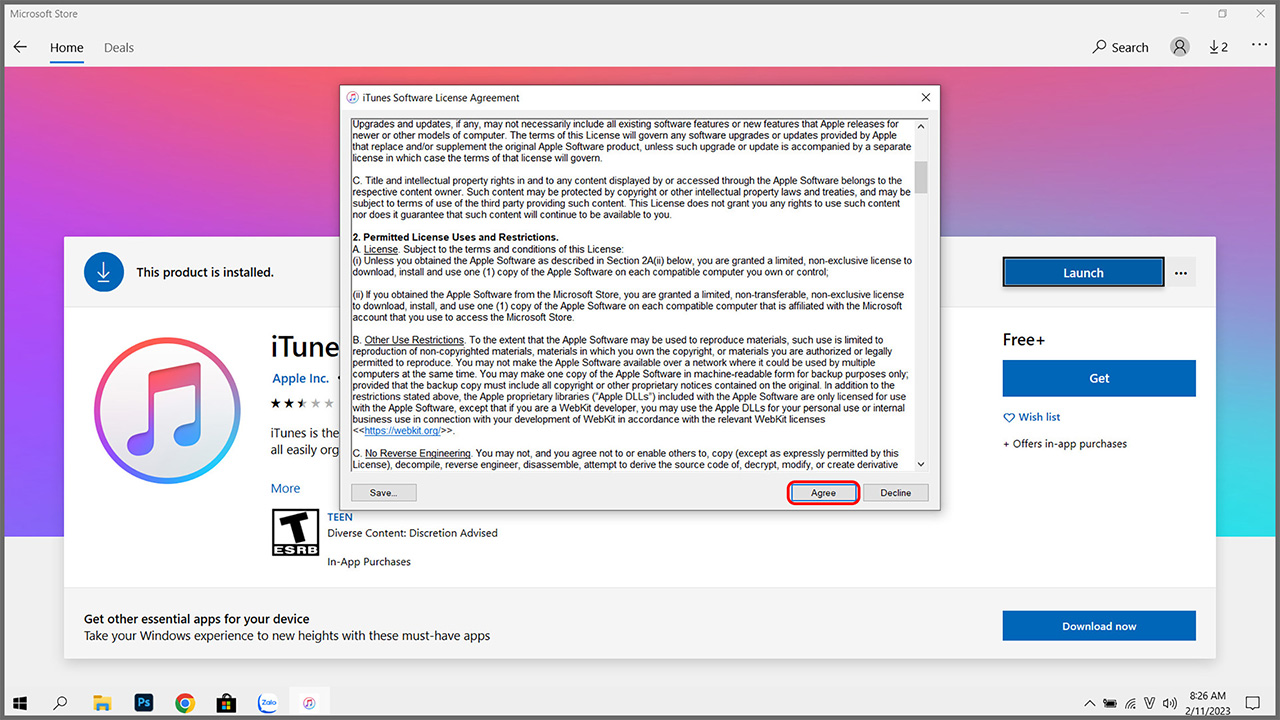Click the battery icon in system tray
Image resolution: width=1280 pixels, height=720 pixels.
coord(1110,703)
